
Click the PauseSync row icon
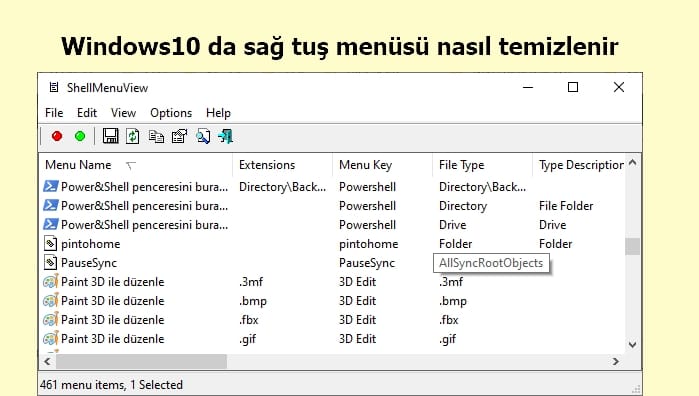point(50,263)
